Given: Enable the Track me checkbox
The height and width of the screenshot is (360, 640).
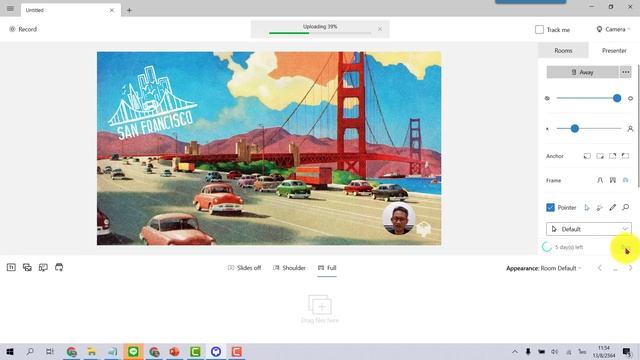Looking at the screenshot, I should [539, 29].
